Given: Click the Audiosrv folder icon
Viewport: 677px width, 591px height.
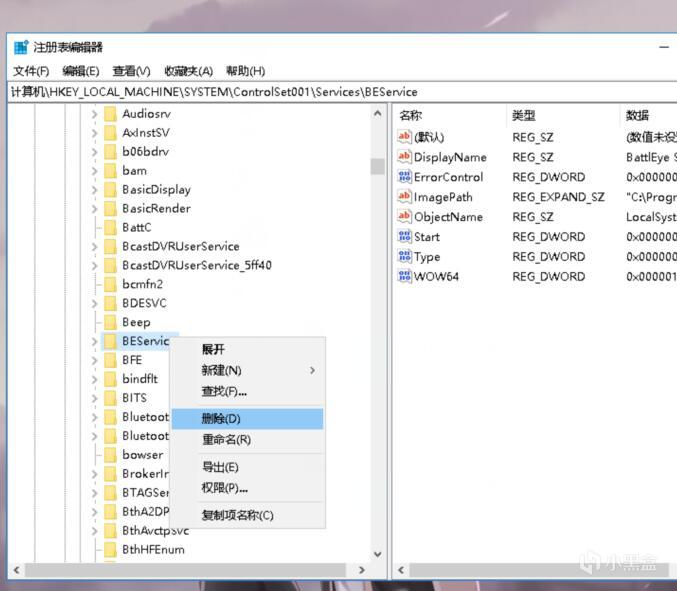Looking at the screenshot, I should point(110,114).
